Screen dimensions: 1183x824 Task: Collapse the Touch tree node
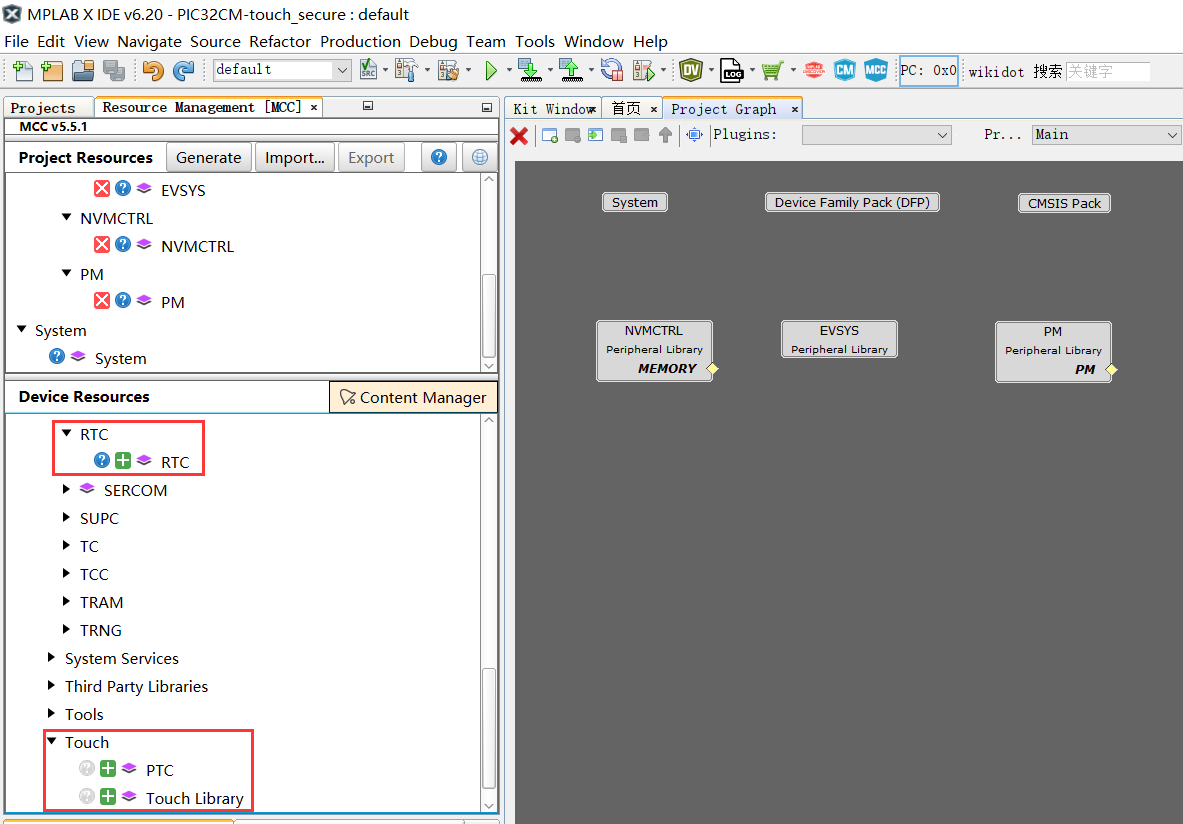[x=51, y=741]
